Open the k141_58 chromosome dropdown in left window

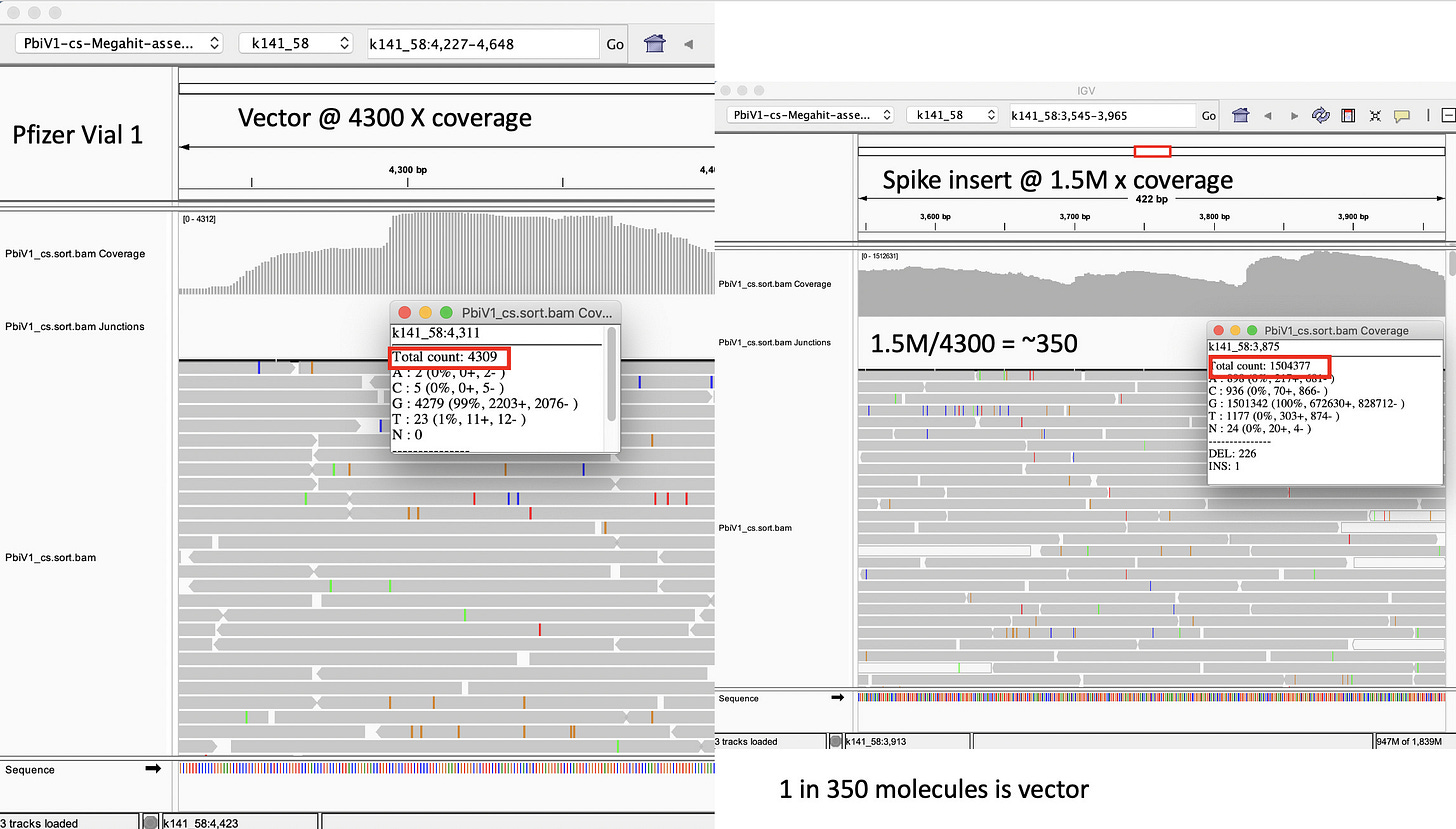pyautogui.click(x=297, y=43)
